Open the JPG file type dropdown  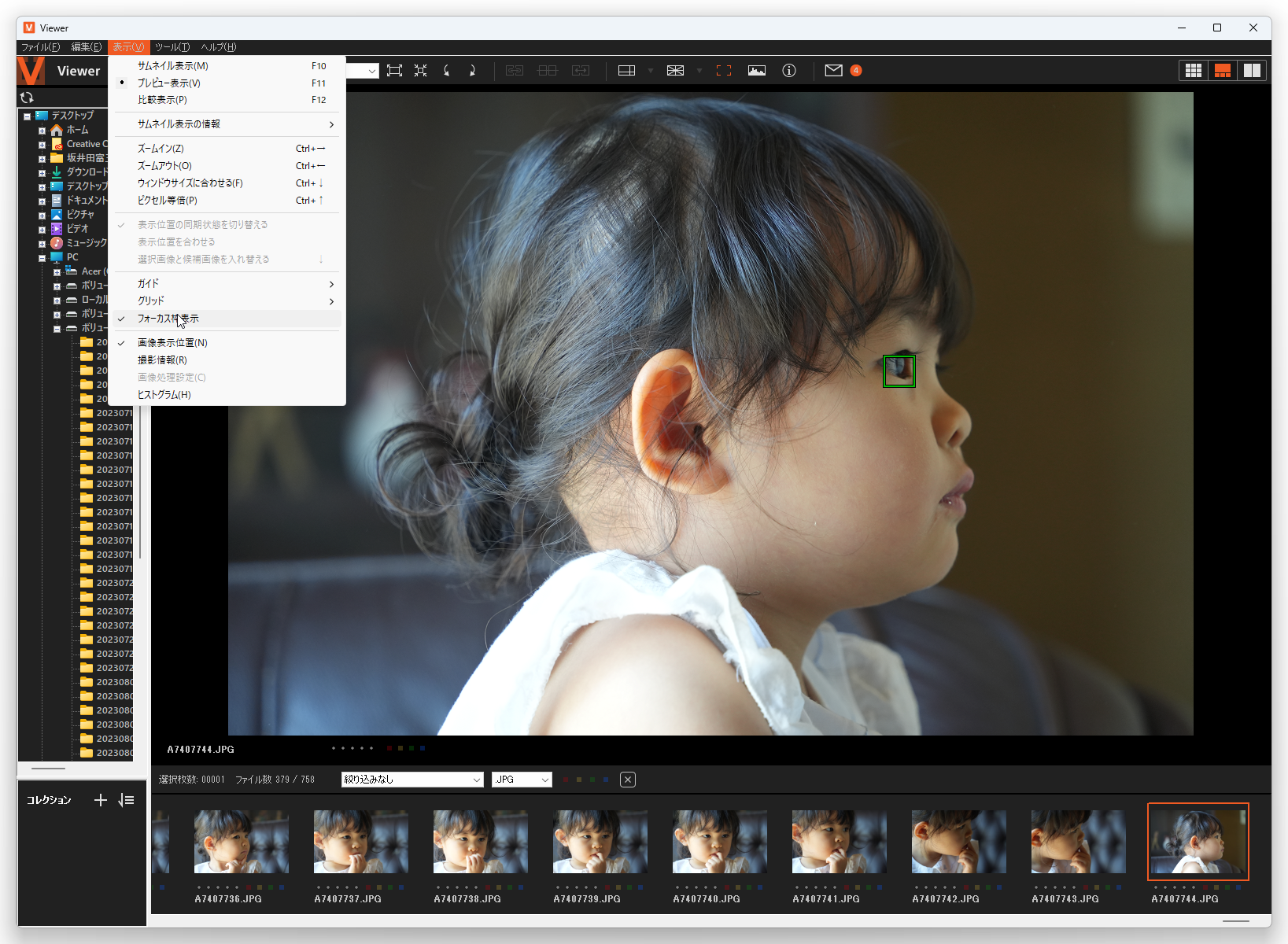[522, 780]
